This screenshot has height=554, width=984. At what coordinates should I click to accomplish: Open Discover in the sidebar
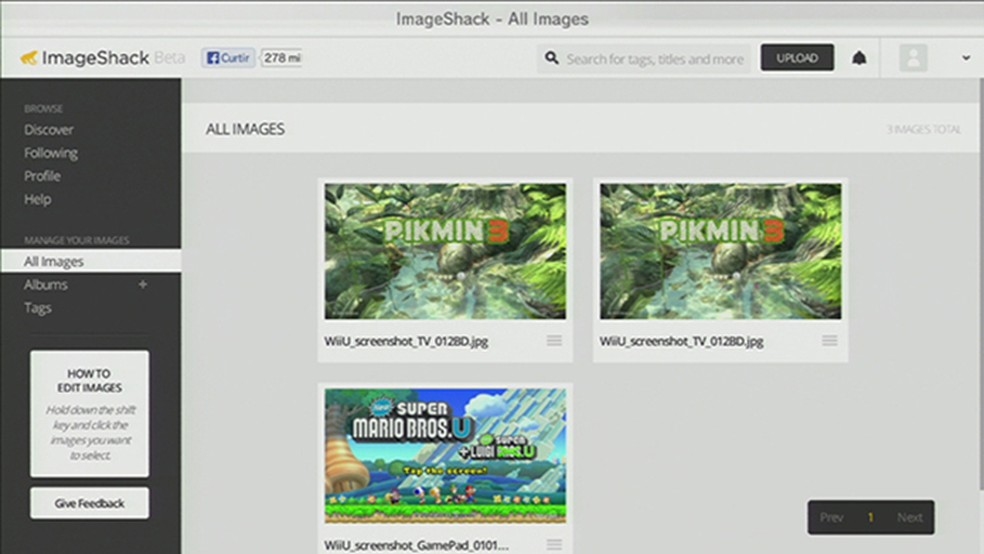click(48, 130)
